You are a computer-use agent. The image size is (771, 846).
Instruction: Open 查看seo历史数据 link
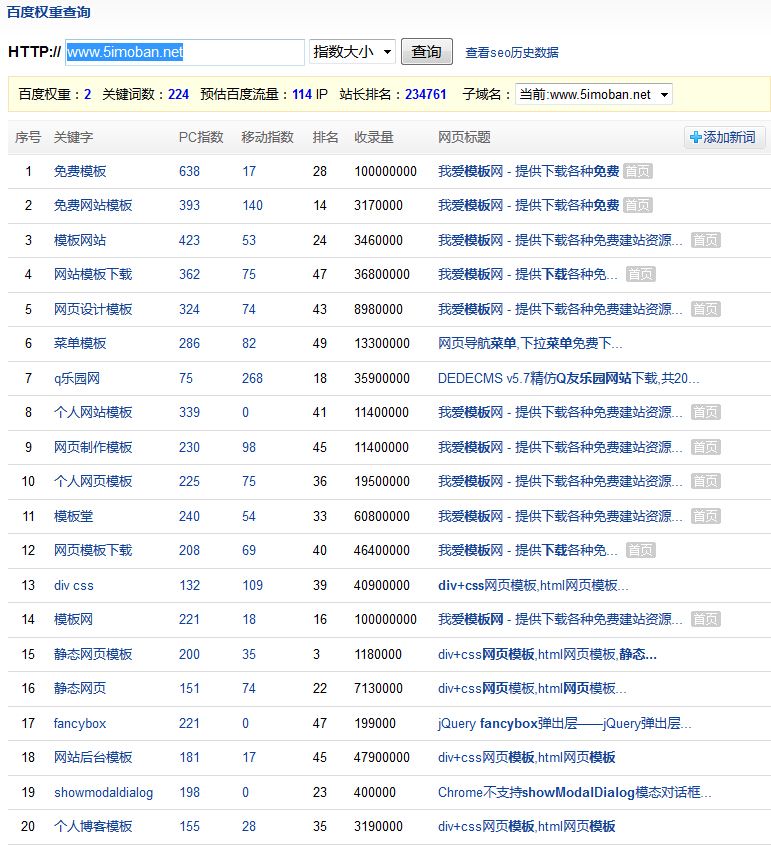(x=511, y=53)
